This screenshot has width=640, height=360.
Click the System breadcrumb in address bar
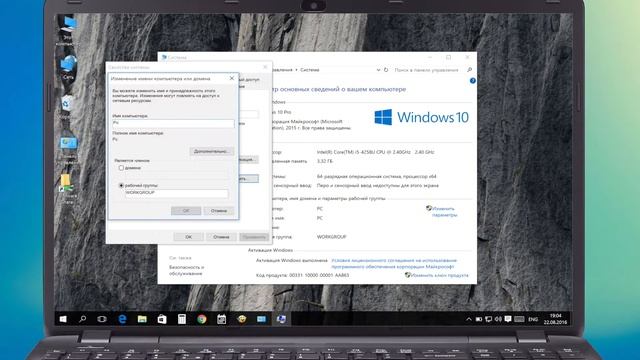tap(310, 70)
